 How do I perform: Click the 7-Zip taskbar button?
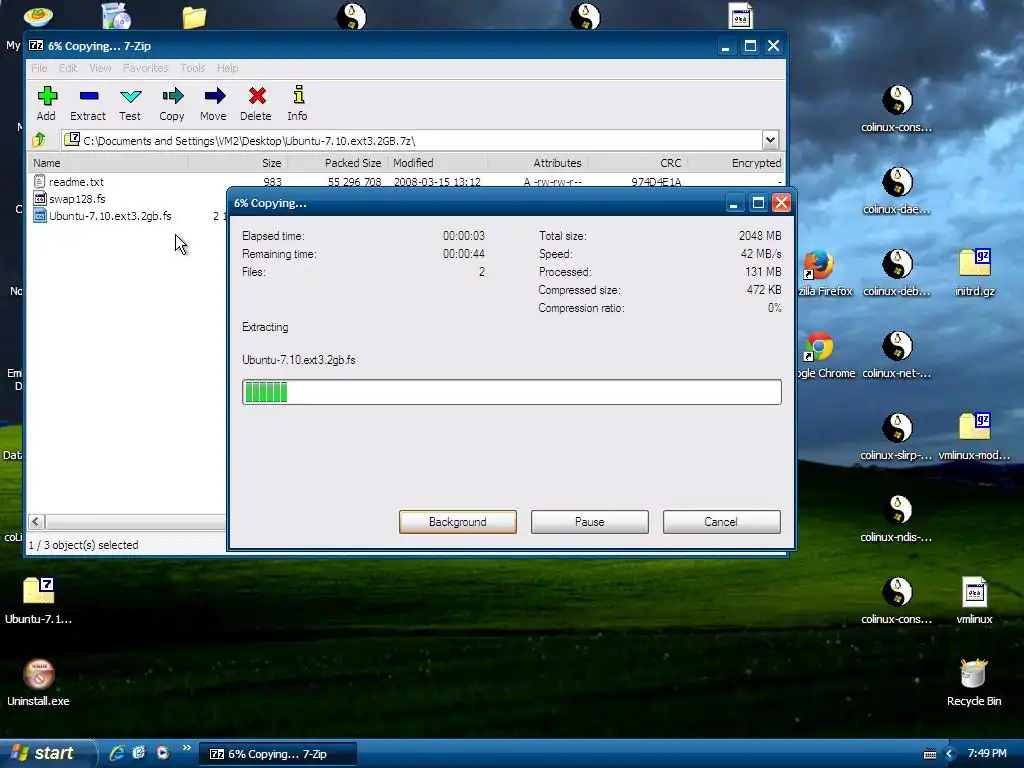point(278,754)
